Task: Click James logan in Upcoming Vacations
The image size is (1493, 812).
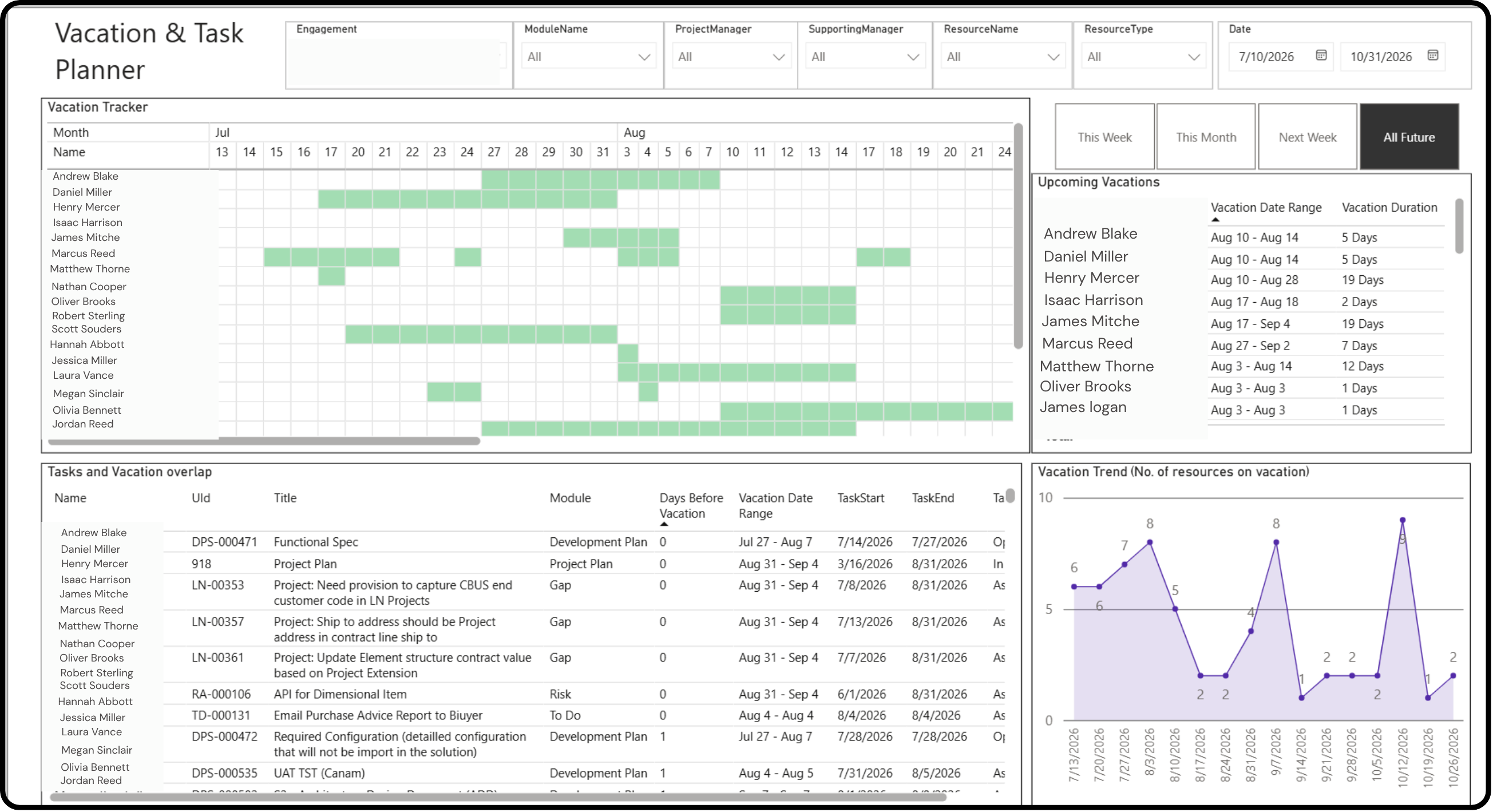Action: 1083,407
